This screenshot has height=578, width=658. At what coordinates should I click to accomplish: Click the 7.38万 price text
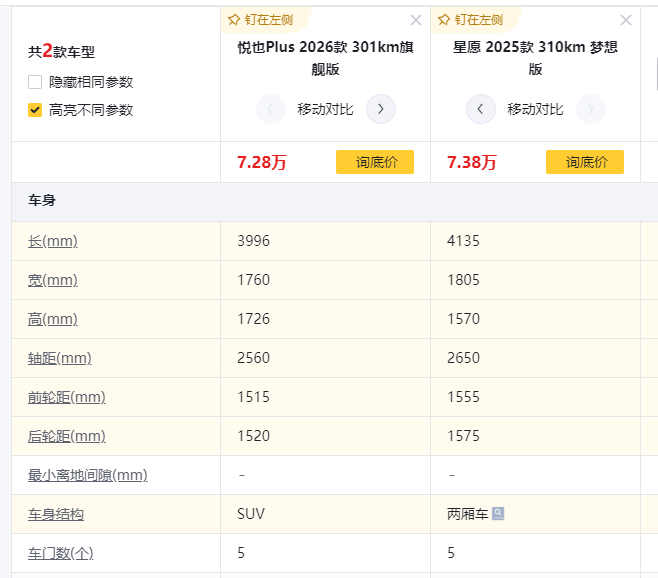[472, 162]
